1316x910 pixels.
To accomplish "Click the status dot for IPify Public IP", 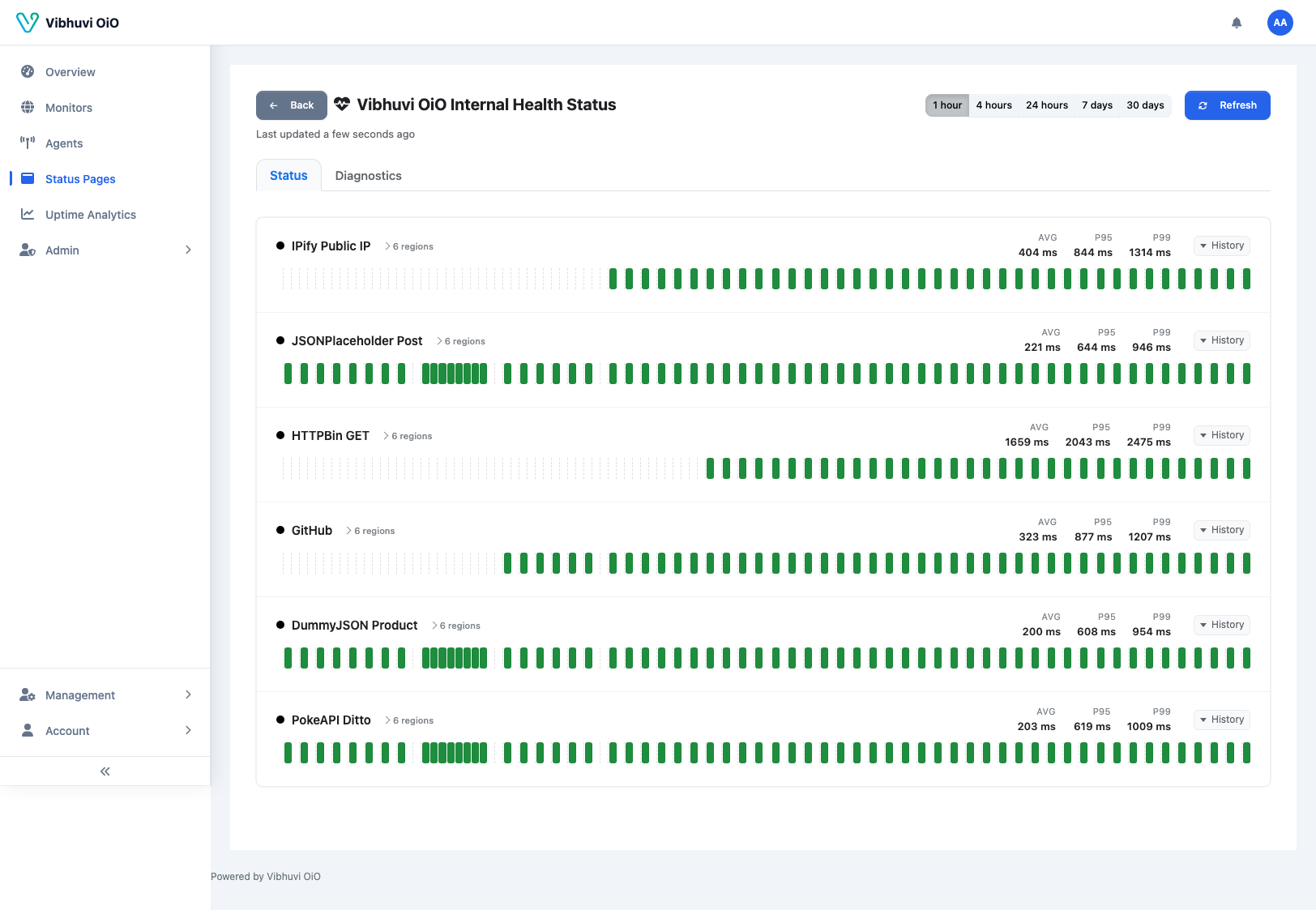I will 280,246.
